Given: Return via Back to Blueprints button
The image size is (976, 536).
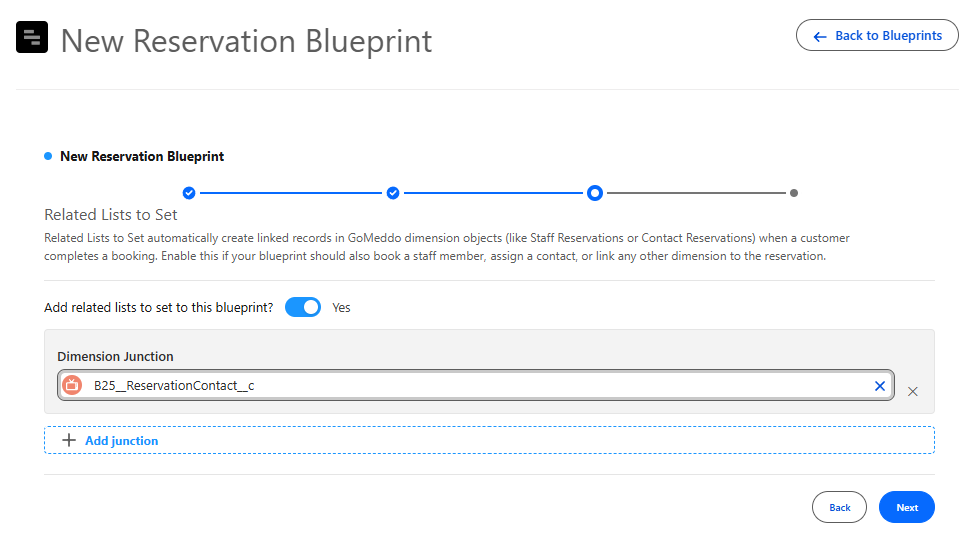Looking at the screenshot, I should 877,35.
